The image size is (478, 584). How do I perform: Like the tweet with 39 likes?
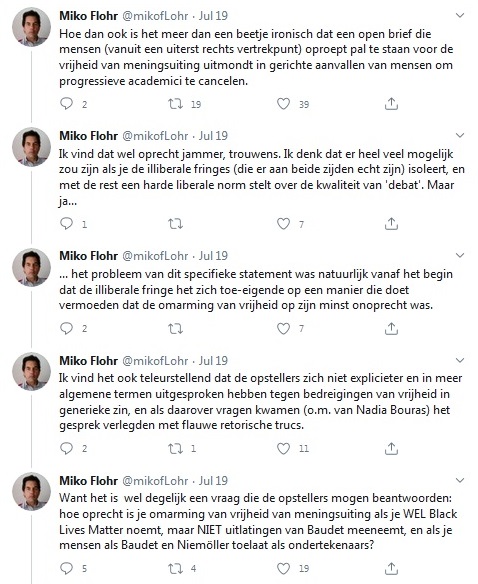pyautogui.click(x=284, y=104)
